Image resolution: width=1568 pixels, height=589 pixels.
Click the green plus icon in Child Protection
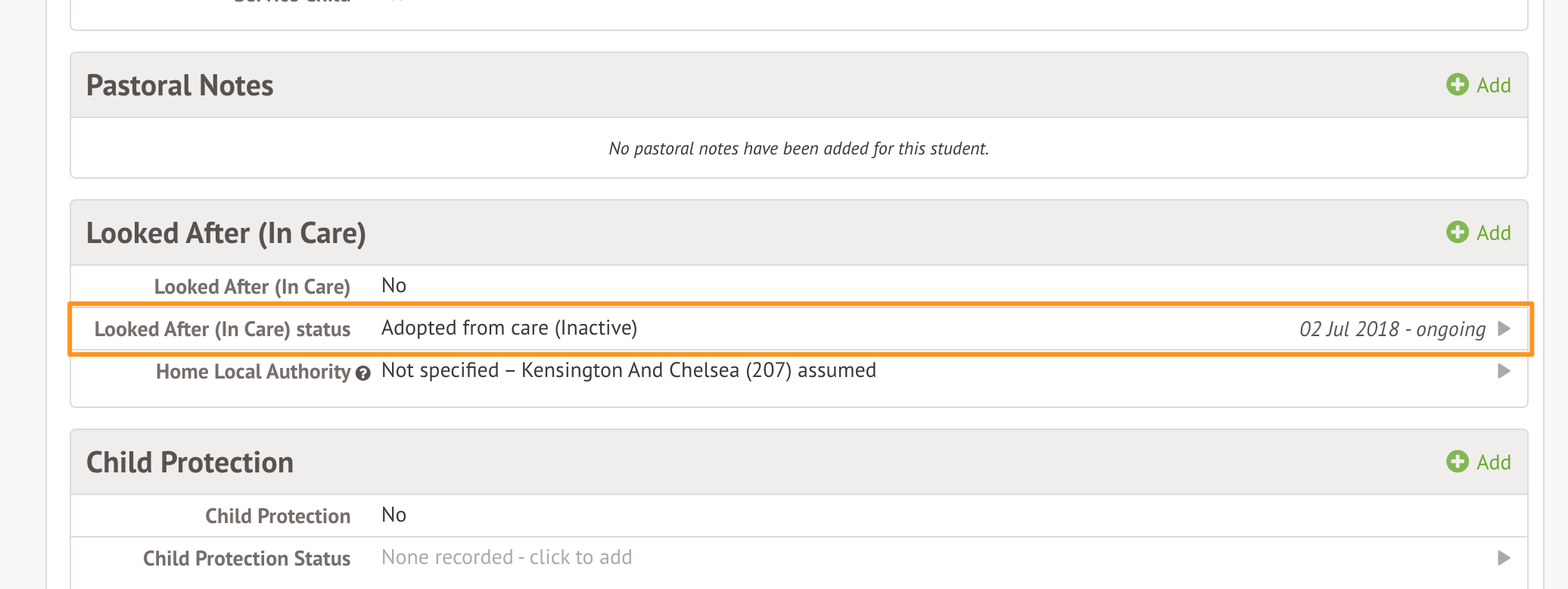click(x=1457, y=462)
